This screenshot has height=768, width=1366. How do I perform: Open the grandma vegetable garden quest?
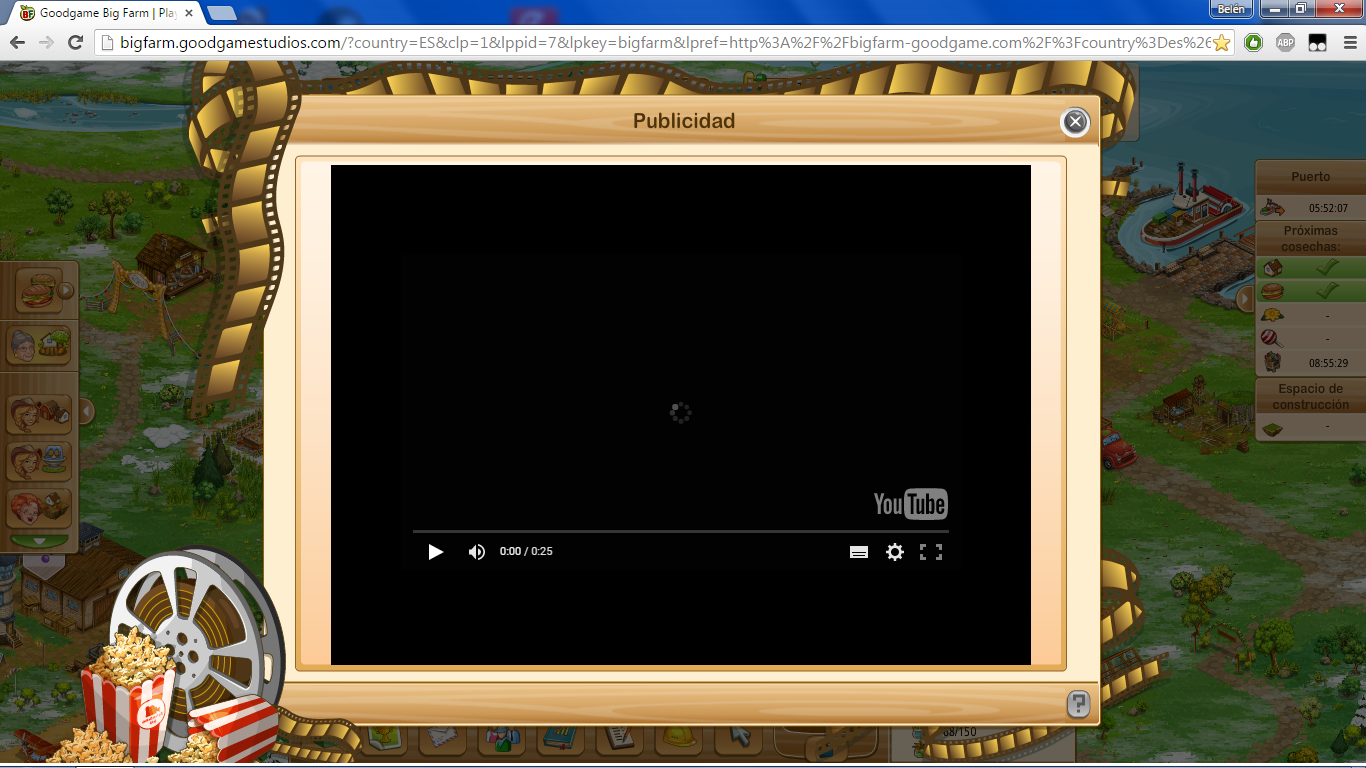click(40, 345)
